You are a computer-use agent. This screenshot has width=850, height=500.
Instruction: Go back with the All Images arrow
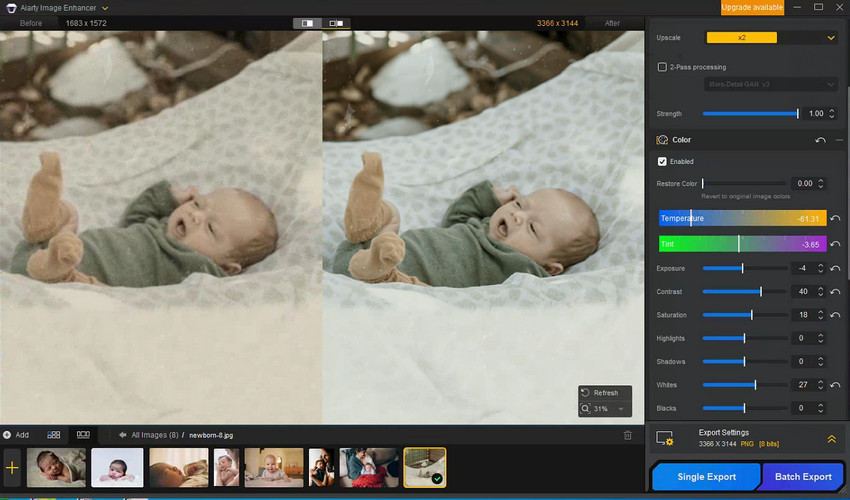click(x=123, y=435)
